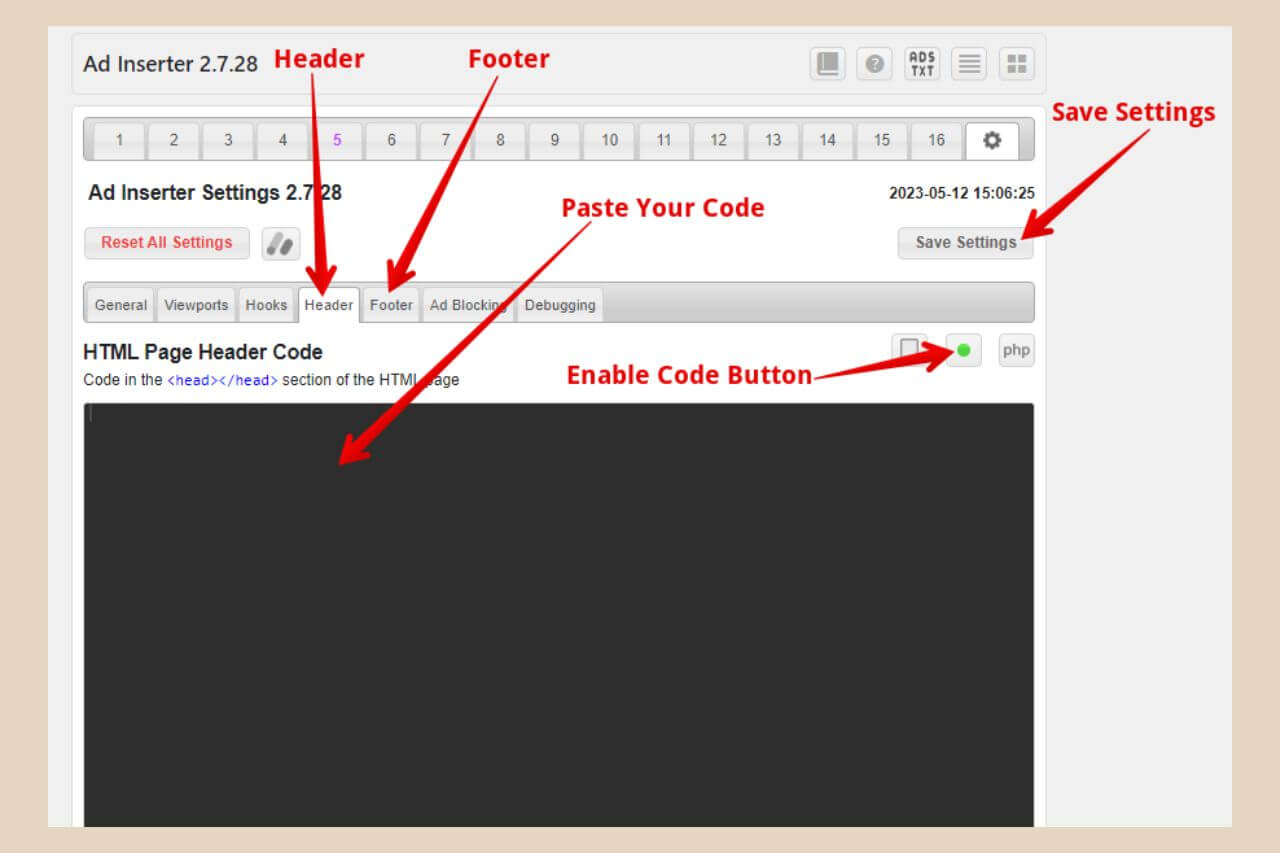This screenshot has height=853, width=1280.
Task: Toggle the green enable code button
Action: pos(964,350)
